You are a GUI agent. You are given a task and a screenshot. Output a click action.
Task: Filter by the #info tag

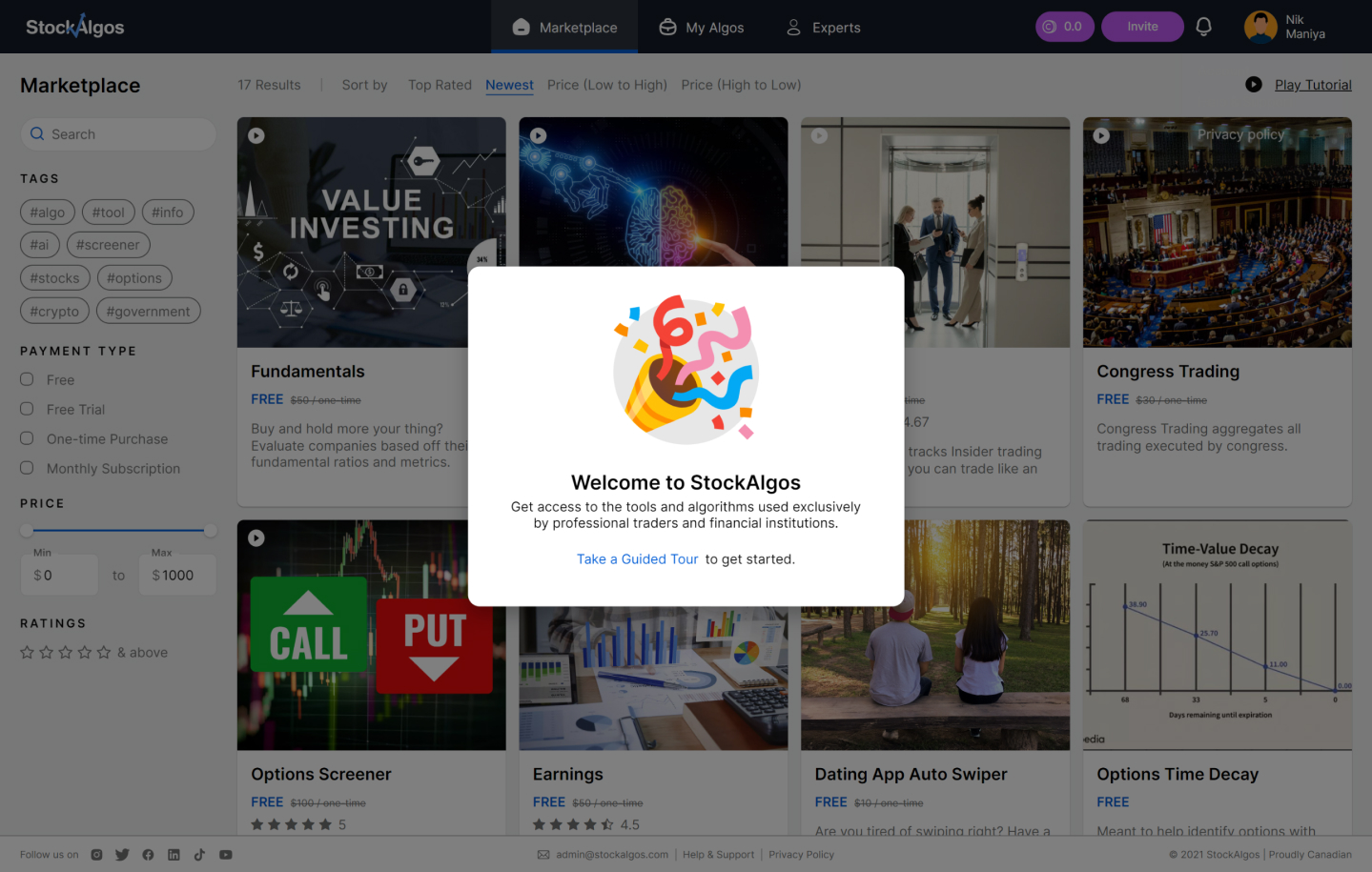point(168,213)
